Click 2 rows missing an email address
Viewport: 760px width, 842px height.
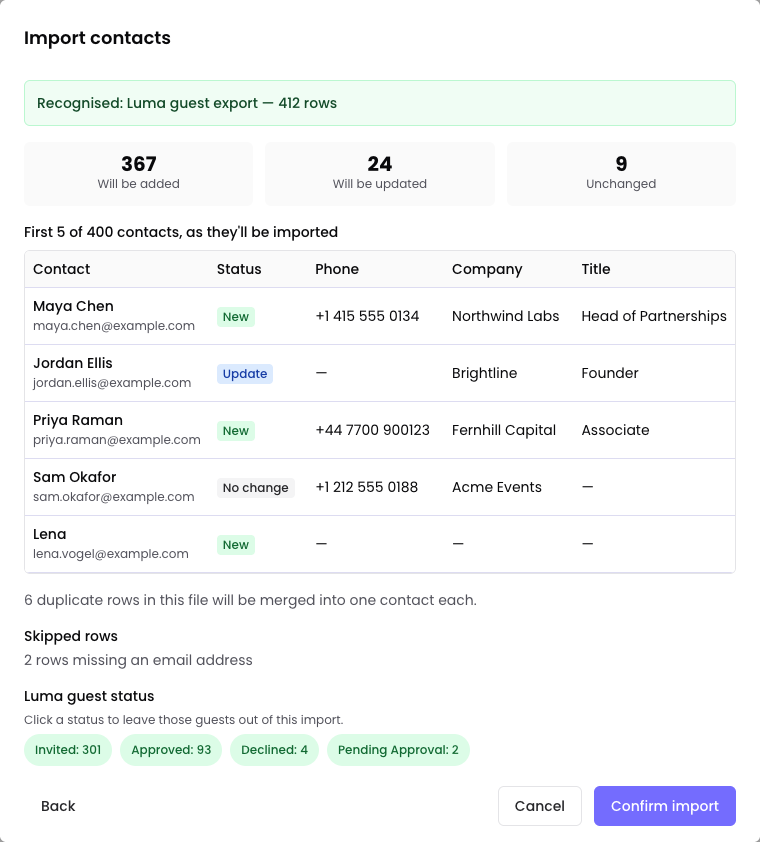pos(138,660)
